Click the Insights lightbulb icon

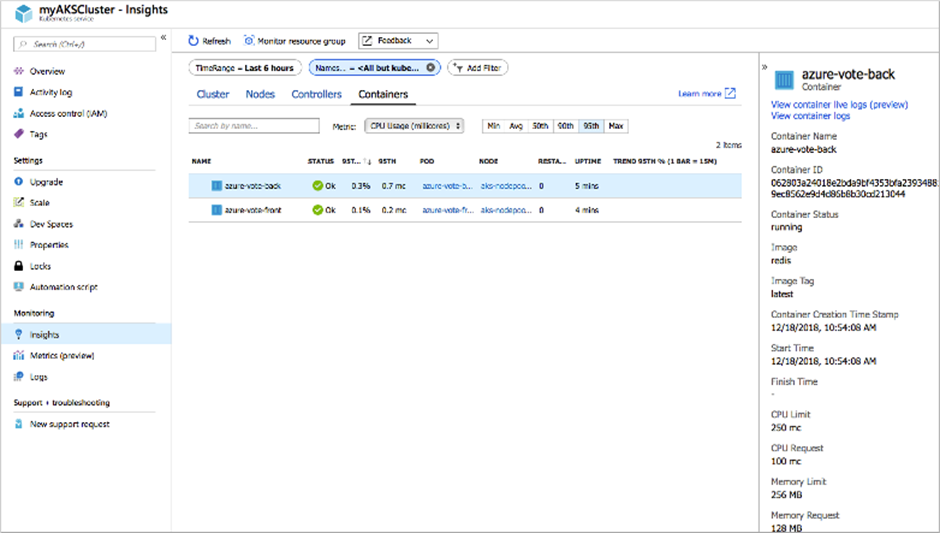point(19,335)
